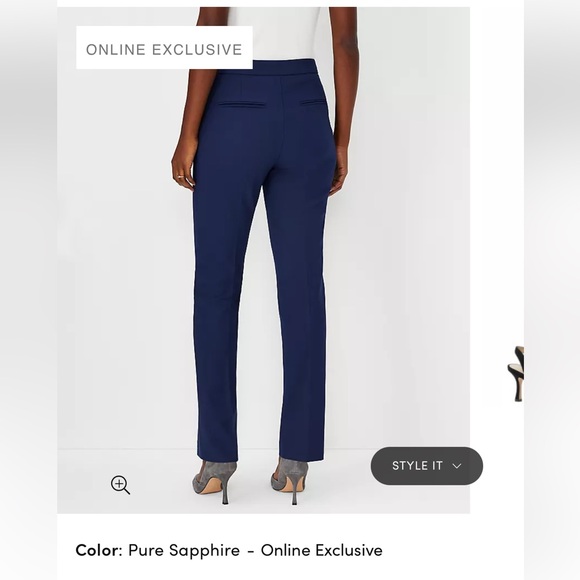Click the navy pants main product photo
The height and width of the screenshot is (580, 580).
pos(263,260)
